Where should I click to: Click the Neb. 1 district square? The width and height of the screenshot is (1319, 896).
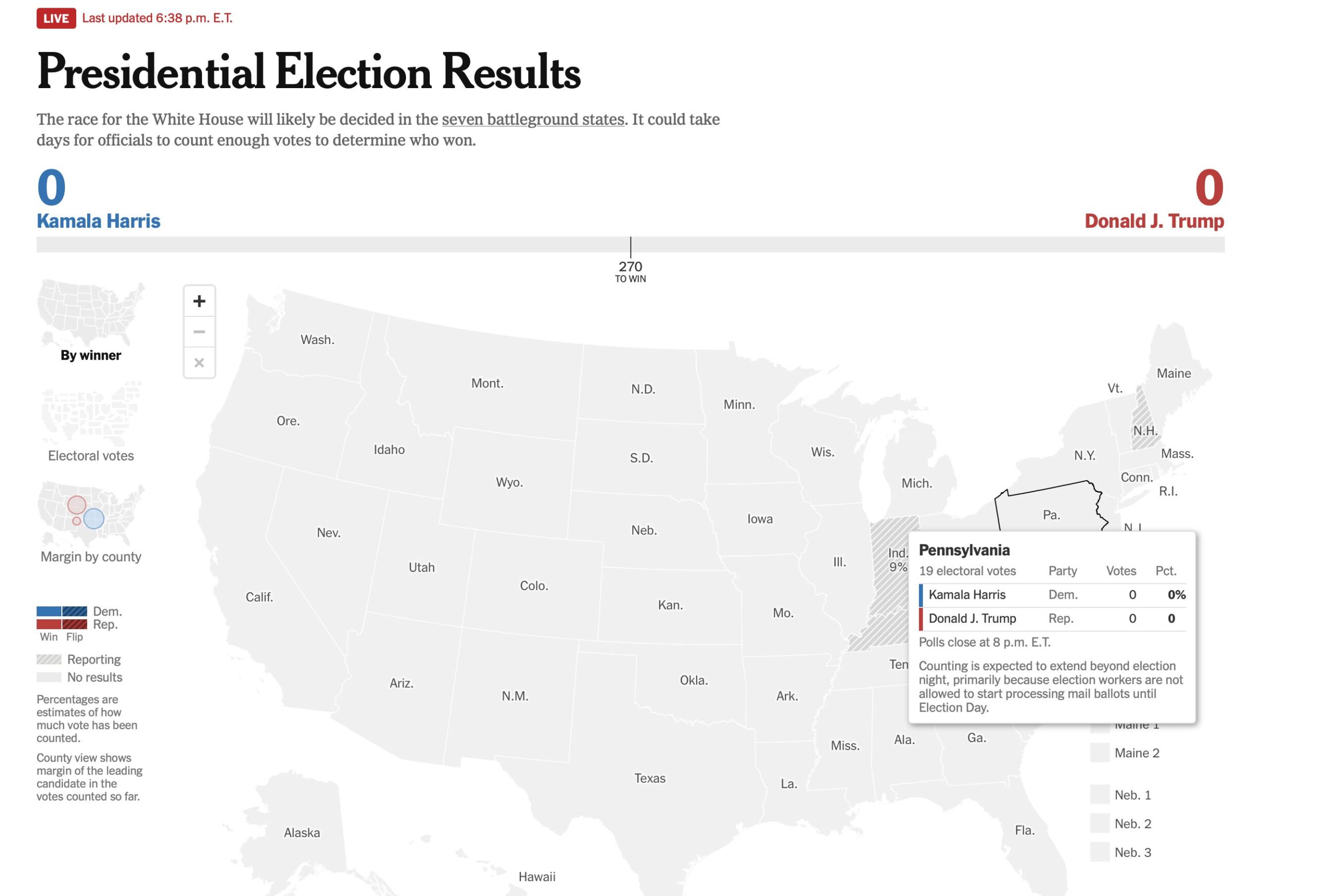[x=1100, y=794]
